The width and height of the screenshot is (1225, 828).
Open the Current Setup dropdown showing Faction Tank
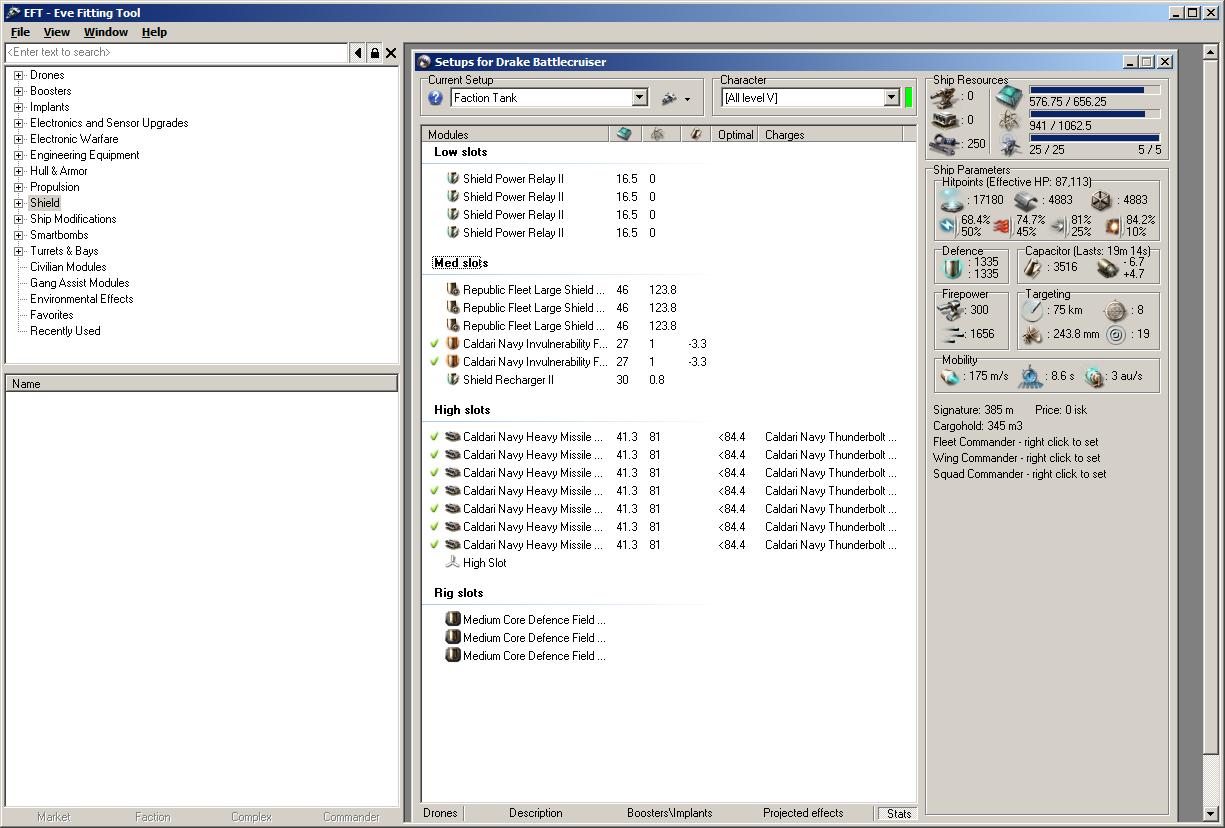pos(640,98)
